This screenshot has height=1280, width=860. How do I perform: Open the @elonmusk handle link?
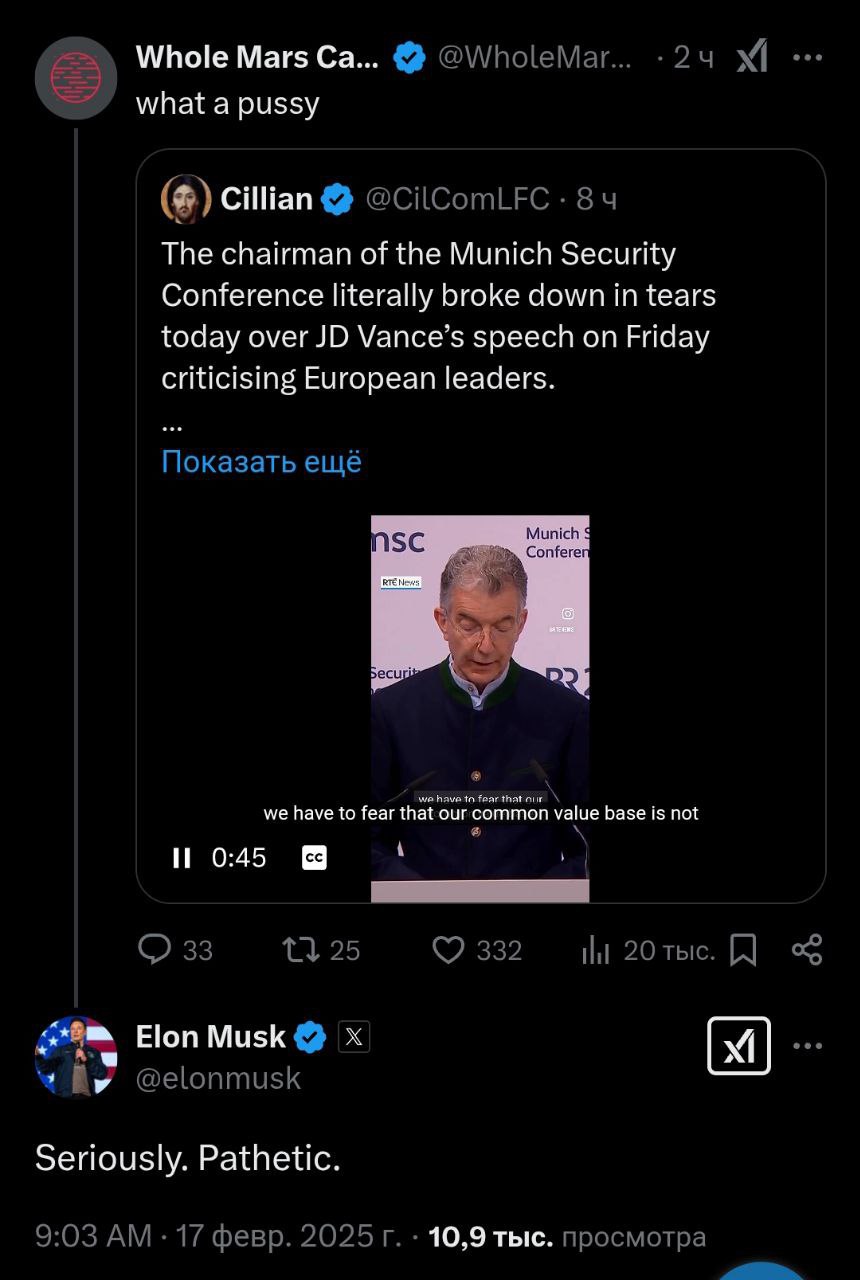(x=218, y=1078)
